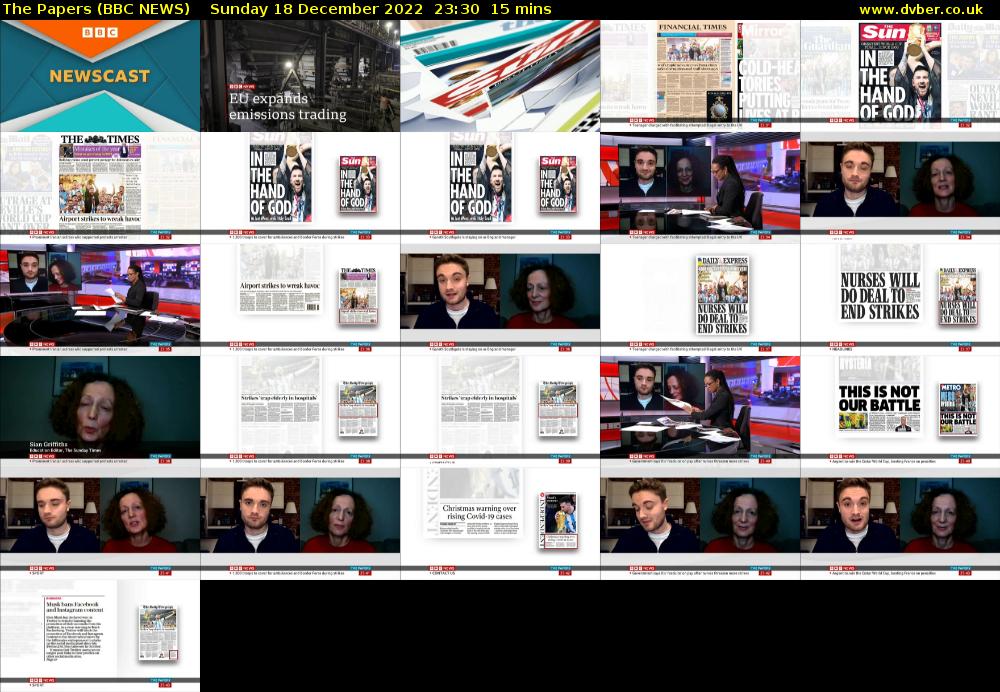
Task: Open the 'EU expands emissions trading' thumbnail
Action: [x=300, y=76]
